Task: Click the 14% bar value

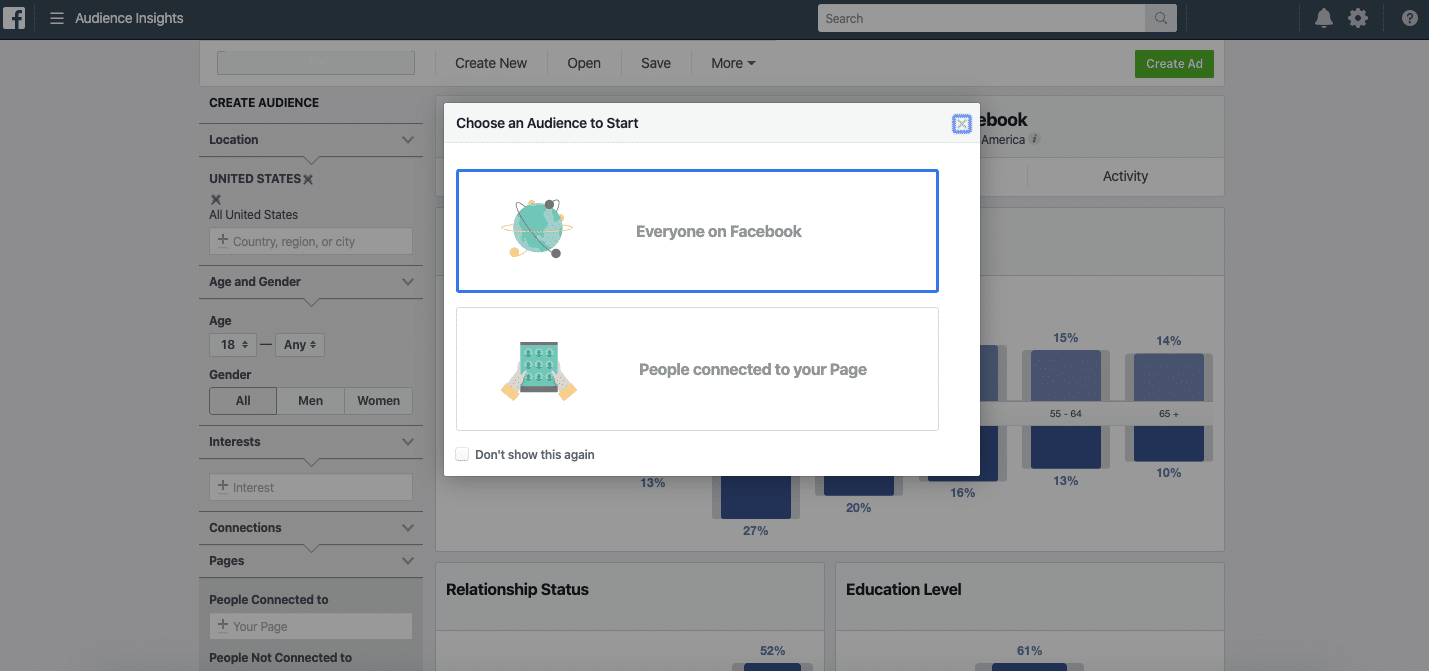Action: pos(1169,341)
